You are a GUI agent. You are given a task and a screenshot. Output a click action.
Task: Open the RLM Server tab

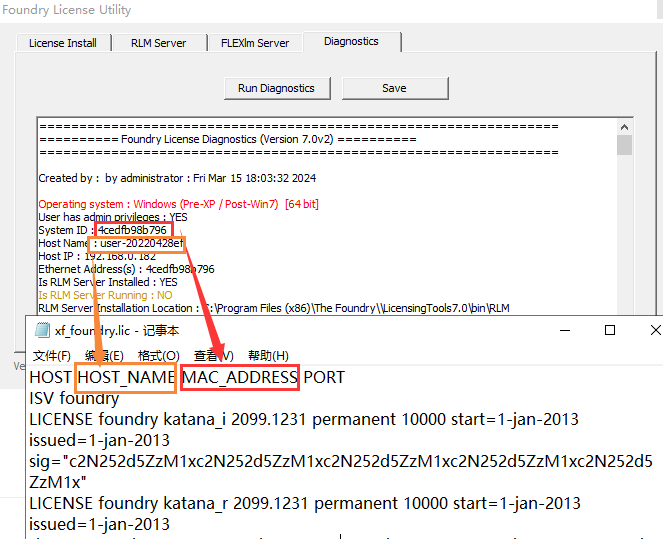click(x=159, y=43)
